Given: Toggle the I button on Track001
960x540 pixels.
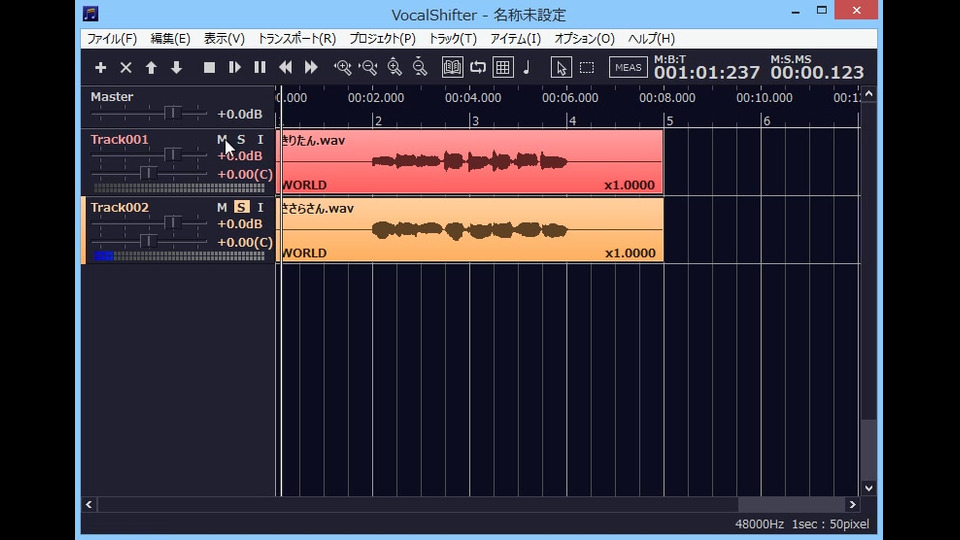Looking at the screenshot, I should pyautogui.click(x=260, y=140).
